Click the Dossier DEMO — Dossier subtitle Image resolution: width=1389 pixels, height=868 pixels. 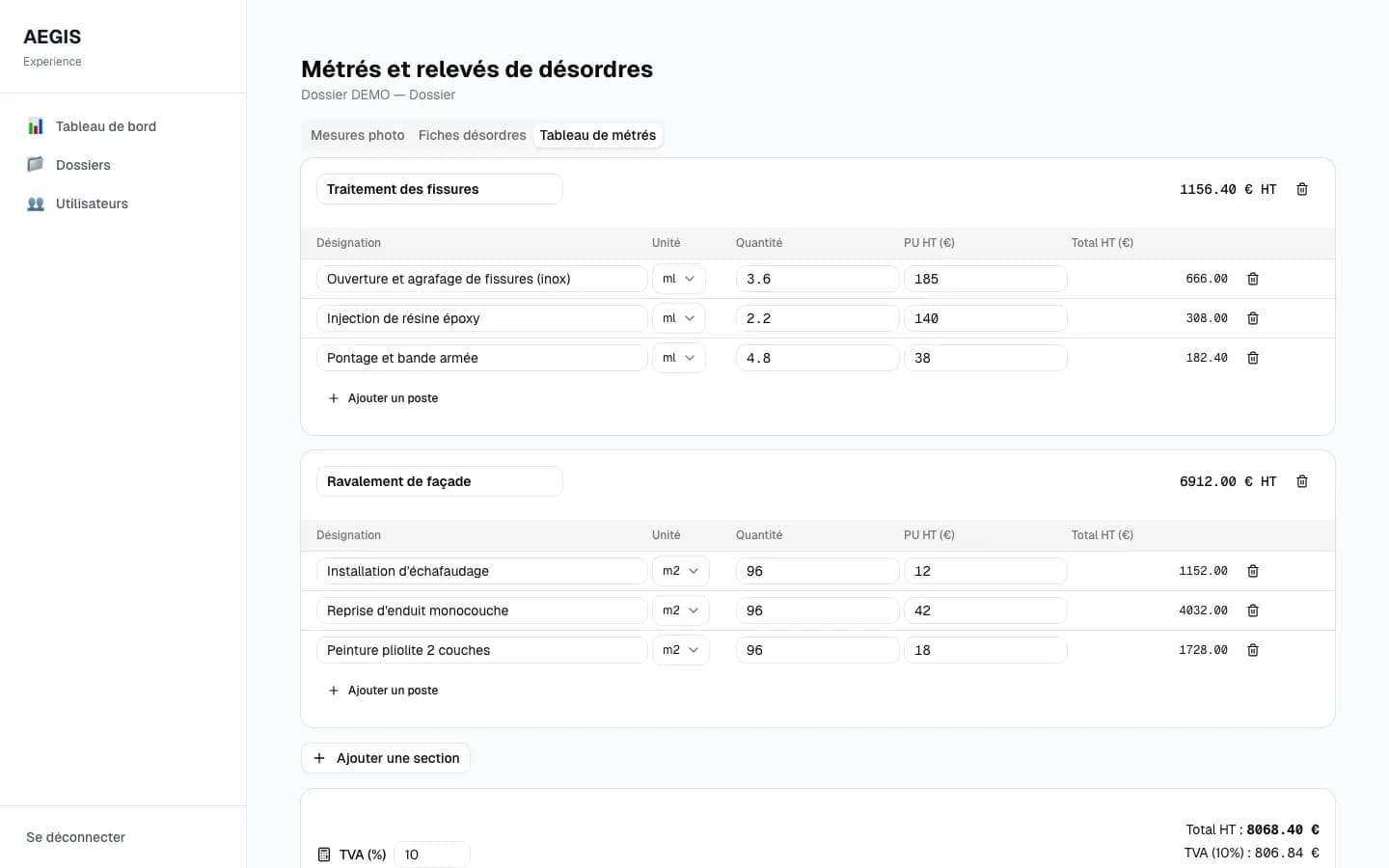point(378,95)
